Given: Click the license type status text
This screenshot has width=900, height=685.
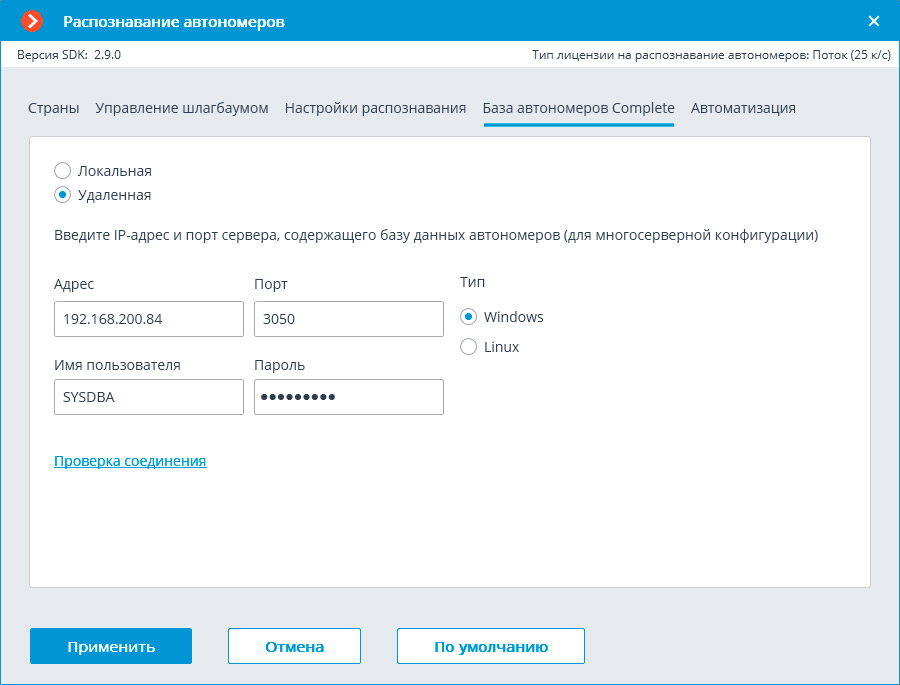Looking at the screenshot, I should tap(711, 55).
